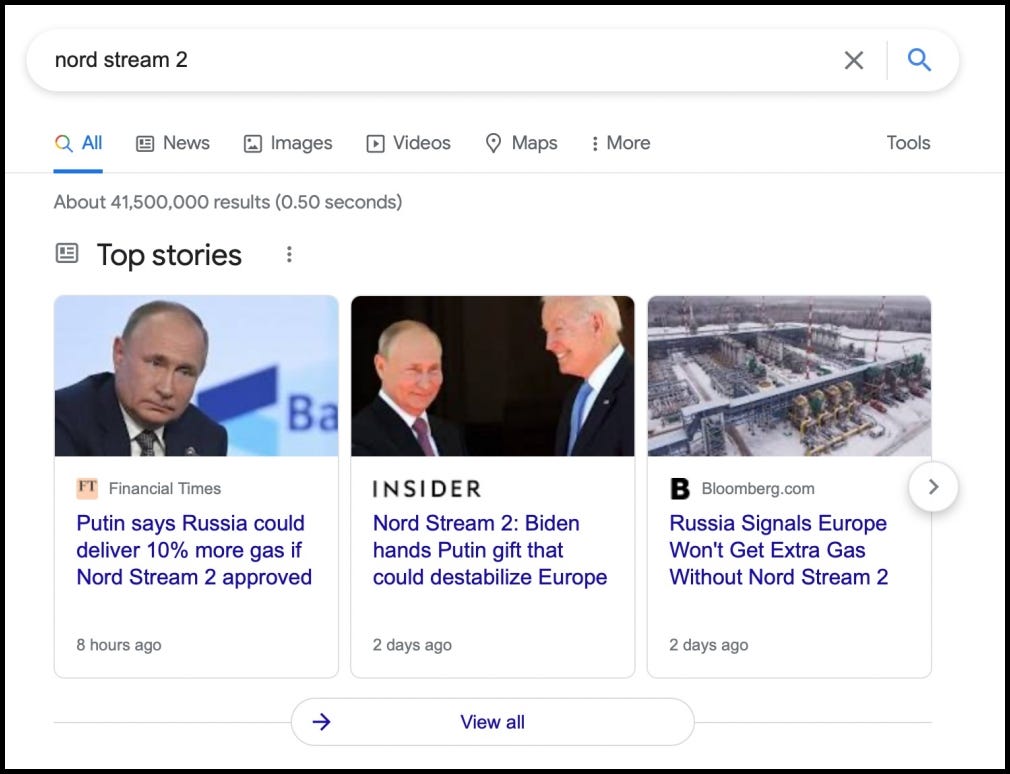Viewport: 1010px width, 774px height.
Task: Open "Russia Signals Europe Won't Get Extra Gas" headline
Action: pos(779,550)
